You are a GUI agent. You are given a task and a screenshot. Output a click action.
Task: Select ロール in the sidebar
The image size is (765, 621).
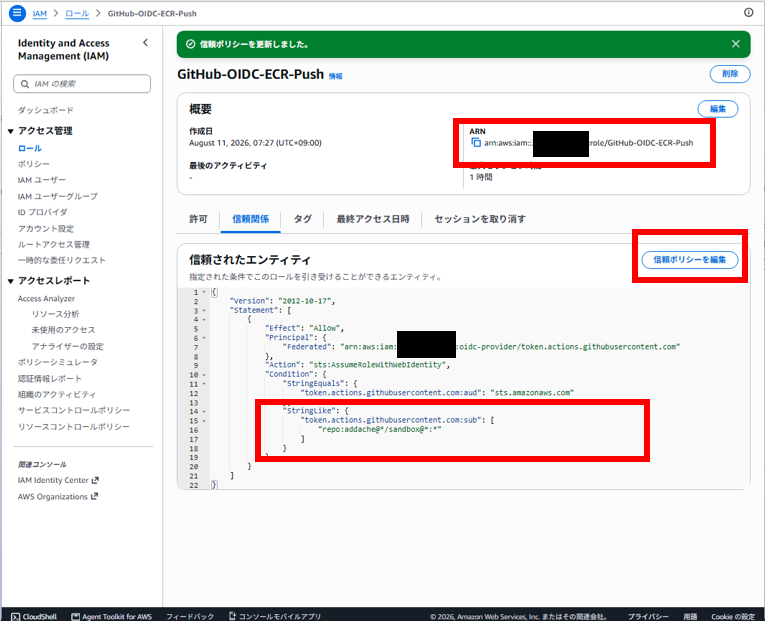30,148
